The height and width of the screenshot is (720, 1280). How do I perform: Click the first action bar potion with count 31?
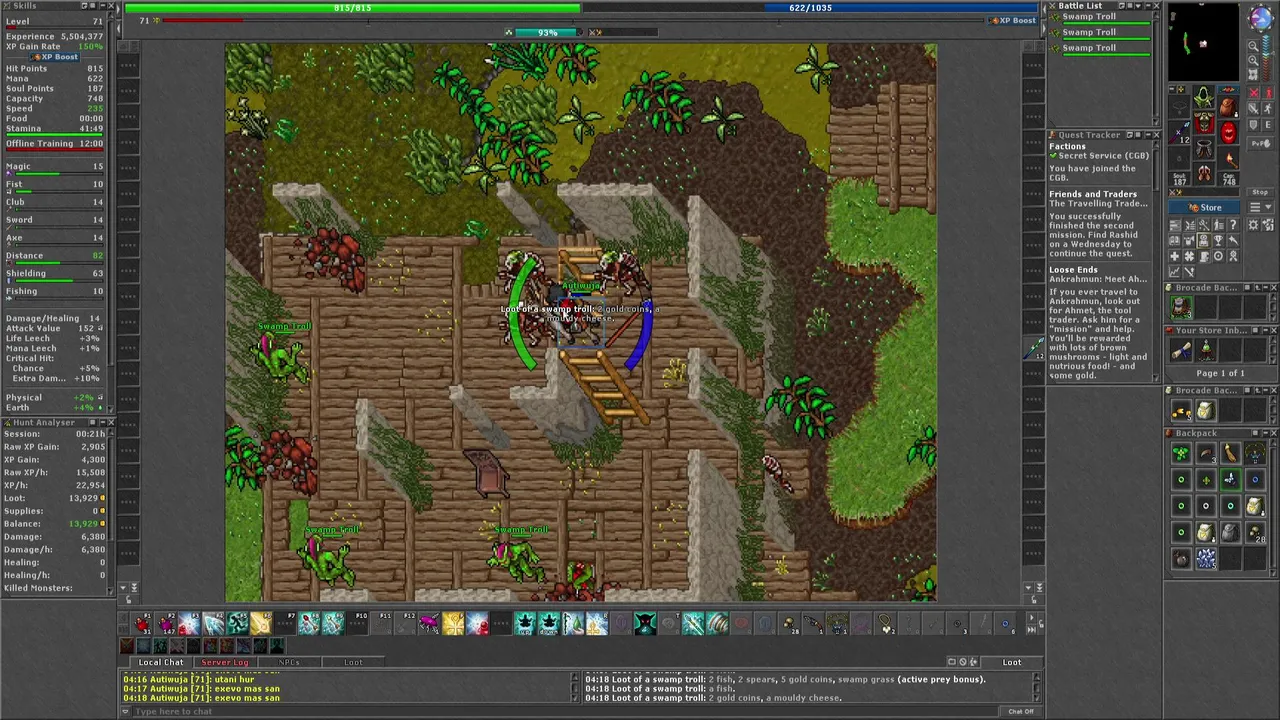click(142, 623)
